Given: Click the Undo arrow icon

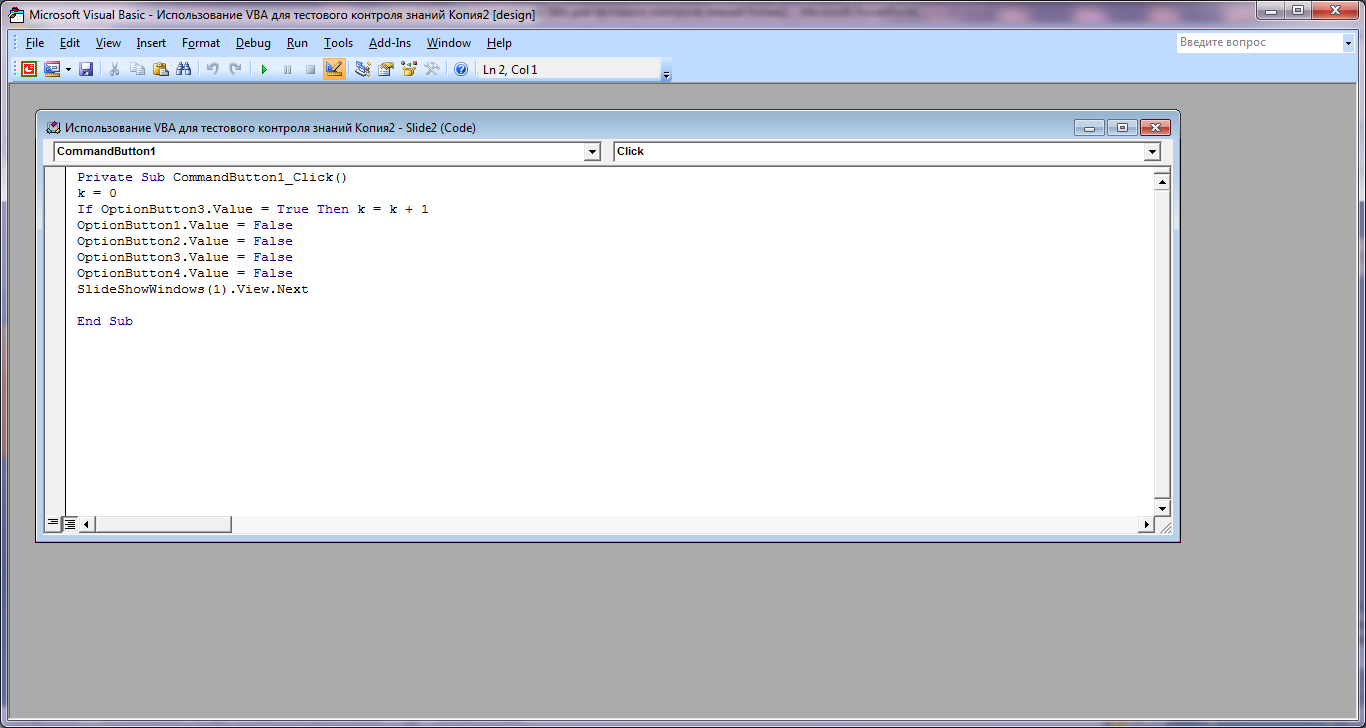Looking at the screenshot, I should click(x=212, y=69).
